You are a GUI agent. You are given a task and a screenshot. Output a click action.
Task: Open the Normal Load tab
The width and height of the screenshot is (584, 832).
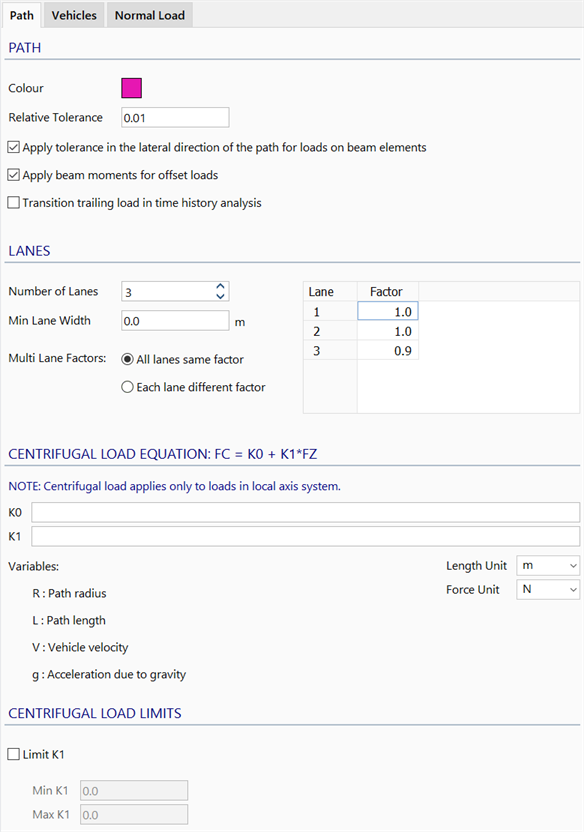click(150, 15)
